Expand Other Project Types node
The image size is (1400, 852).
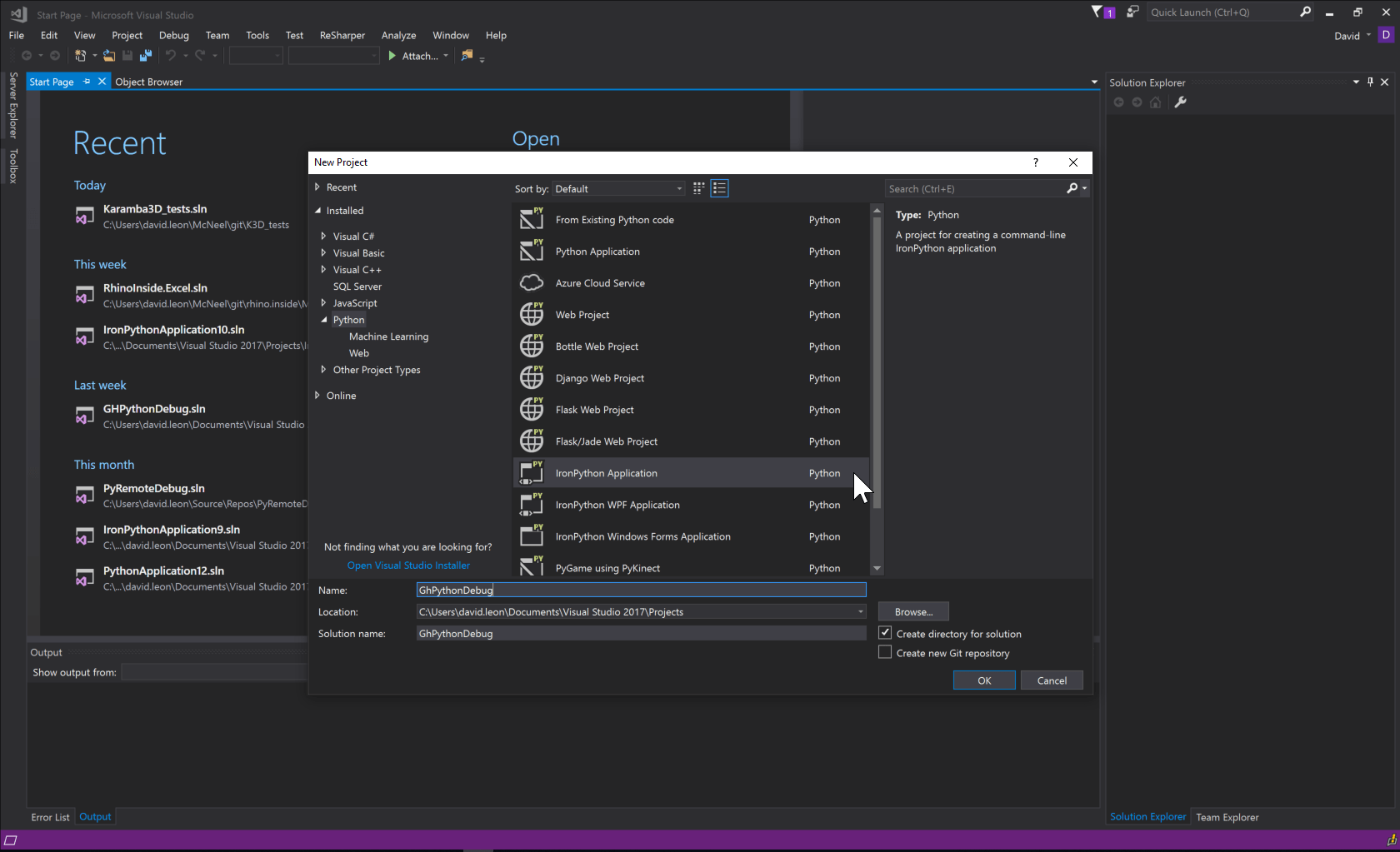coord(323,369)
